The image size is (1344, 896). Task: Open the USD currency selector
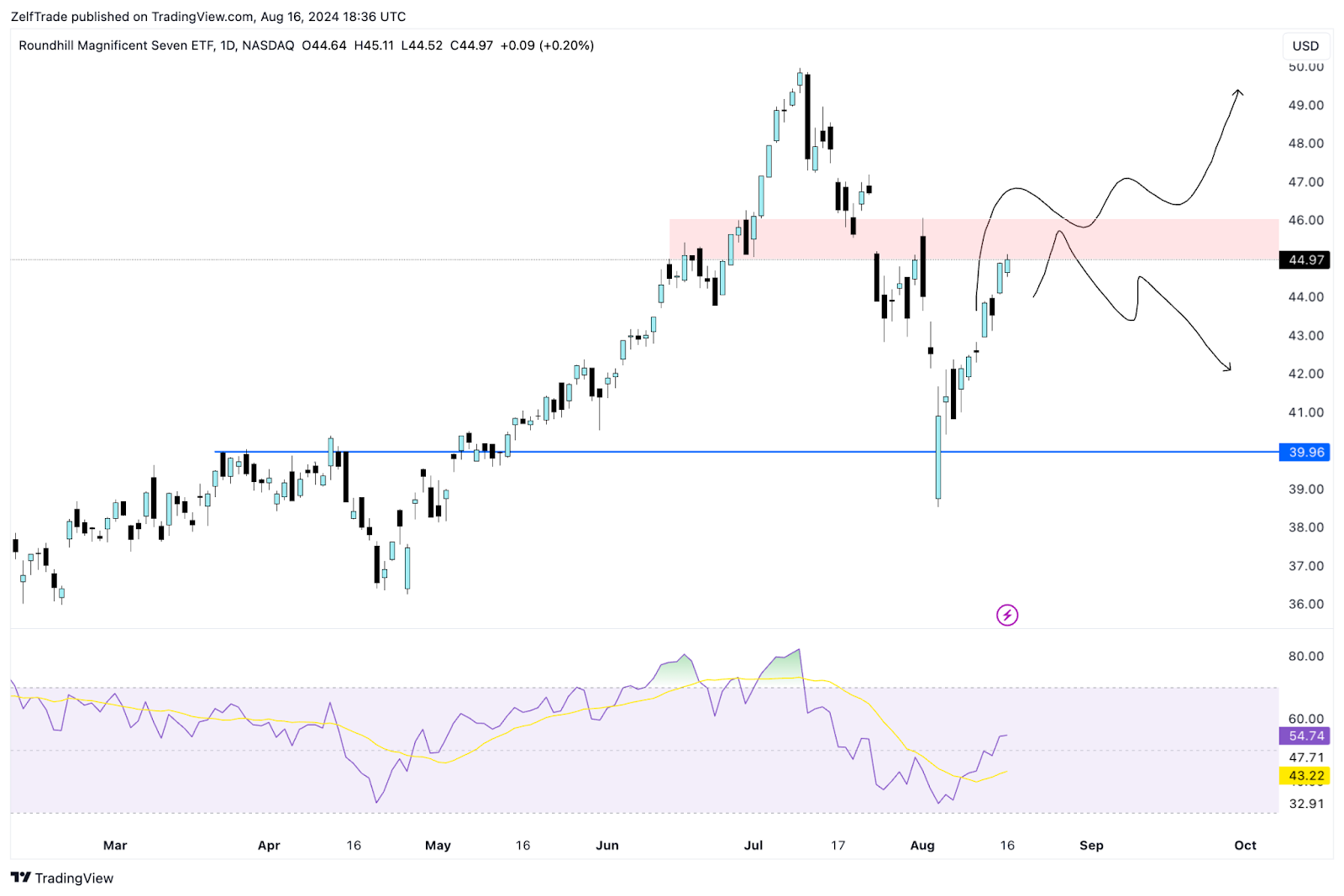tap(1305, 46)
